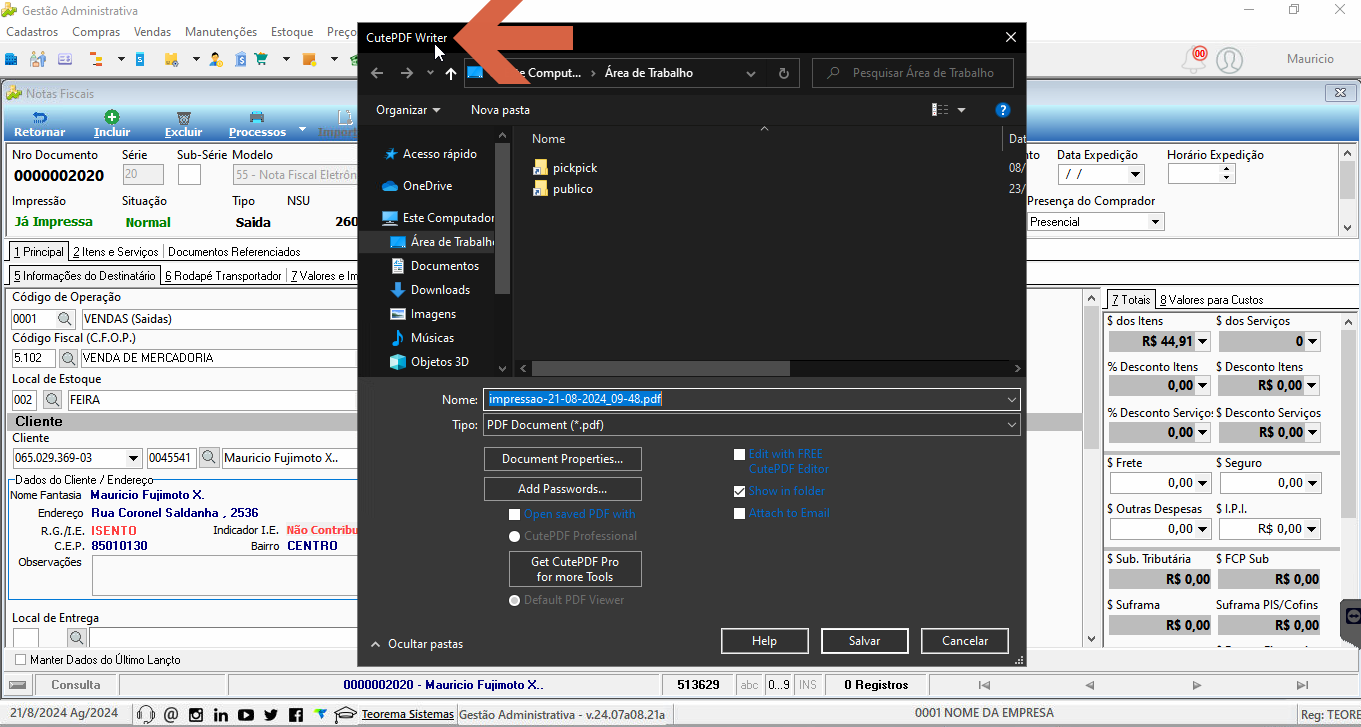Open the Organizar dropdown menu
The image size is (1361, 727).
pyautogui.click(x=408, y=110)
